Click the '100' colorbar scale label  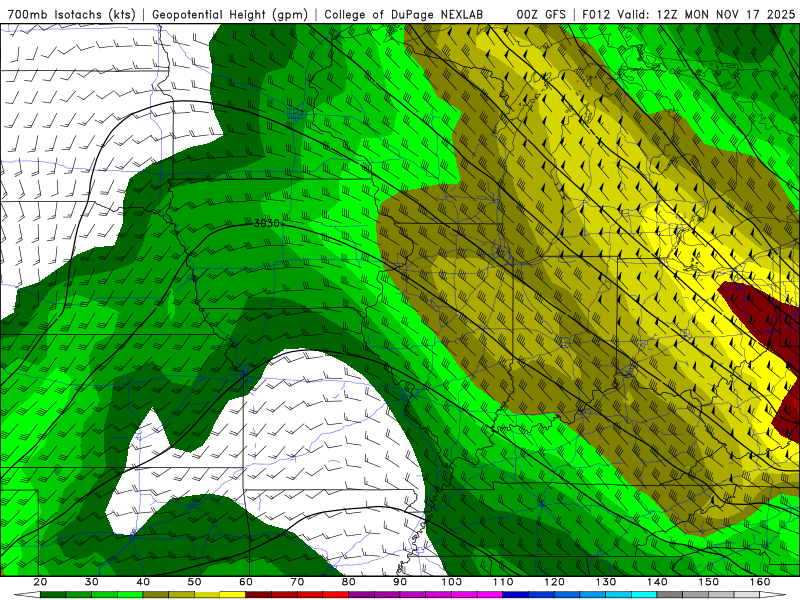[452, 582]
